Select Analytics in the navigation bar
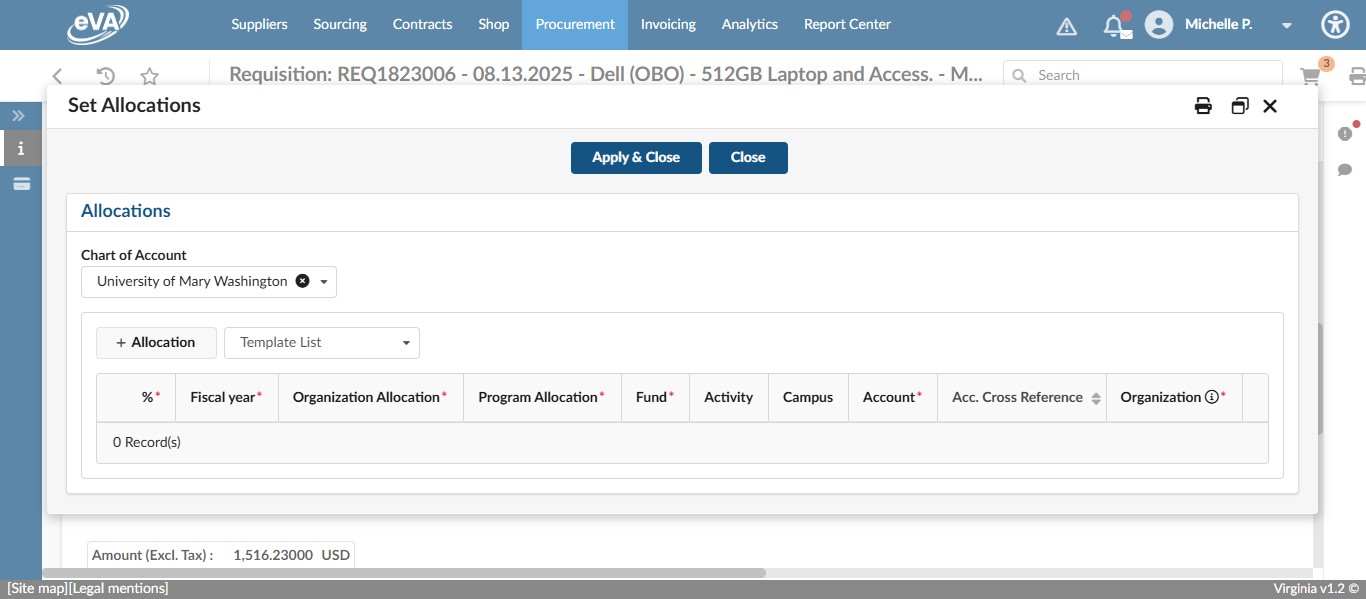This screenshot has width=1366, height=599. pos(749,24)
